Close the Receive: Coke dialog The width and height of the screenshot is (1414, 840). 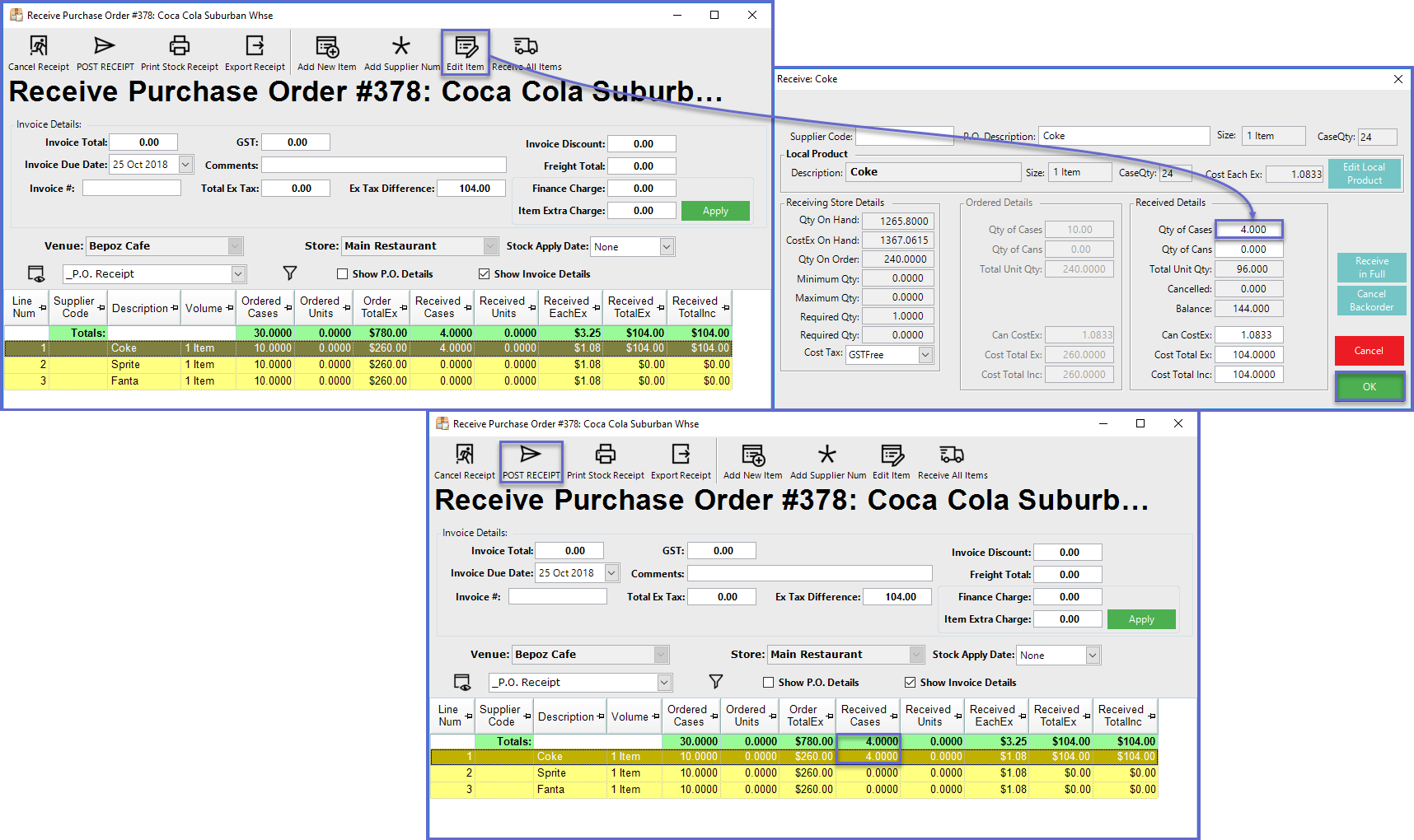(1398, 79)
